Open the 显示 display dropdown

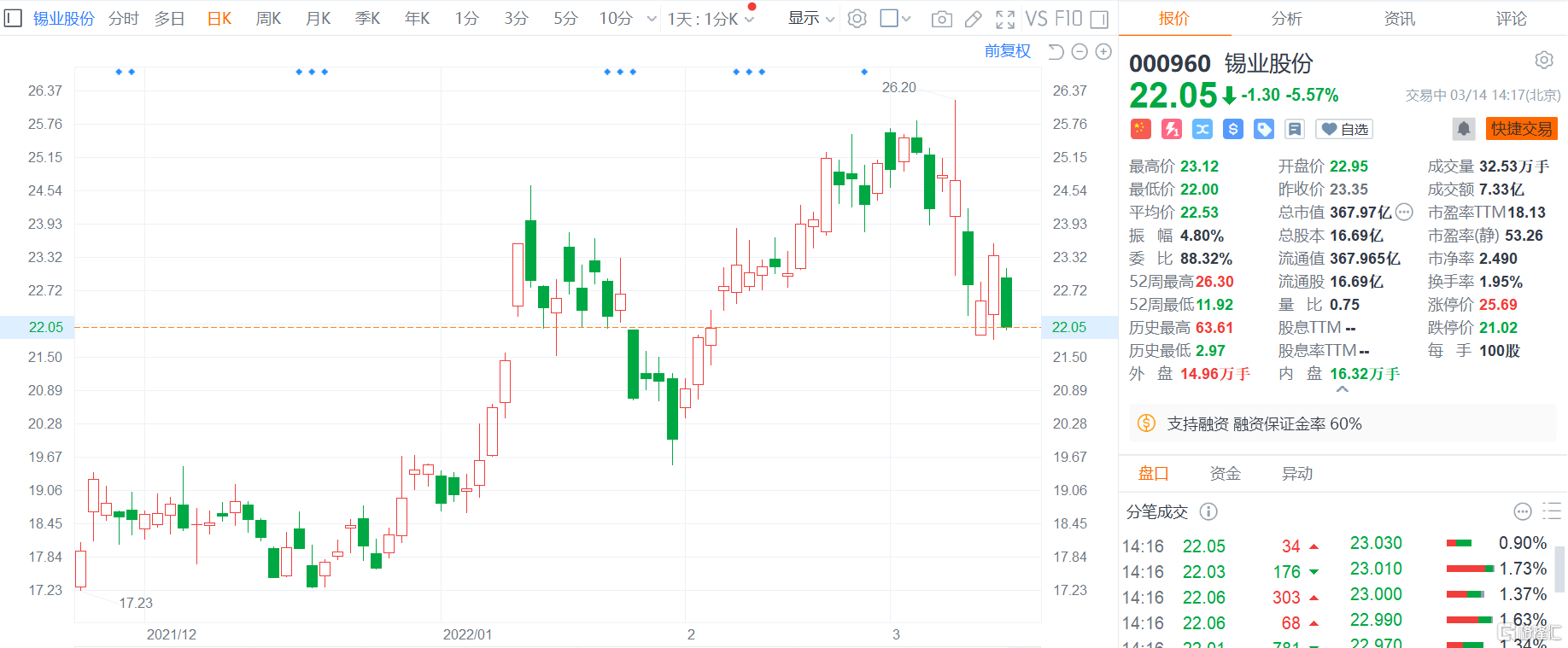click(x=810, y=19)
